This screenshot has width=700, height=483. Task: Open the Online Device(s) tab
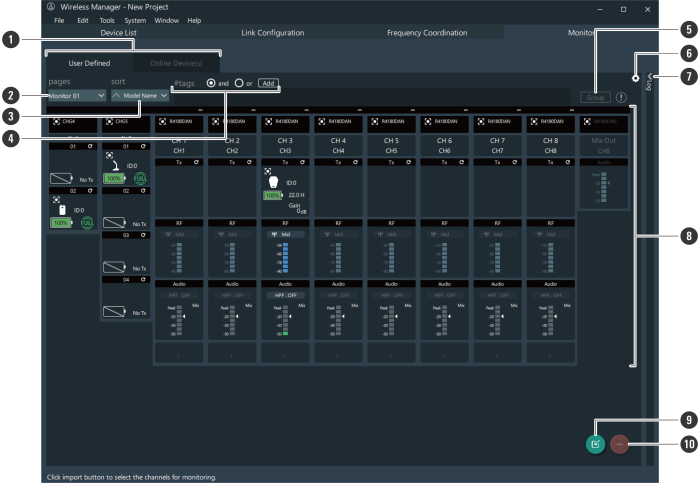pos(176,63)
